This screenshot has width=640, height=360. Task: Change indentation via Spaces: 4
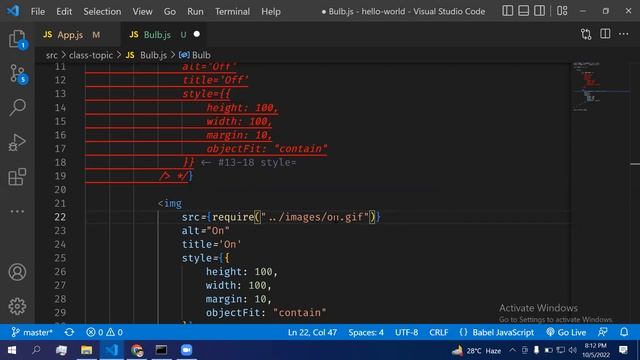[x=366, y=332]
